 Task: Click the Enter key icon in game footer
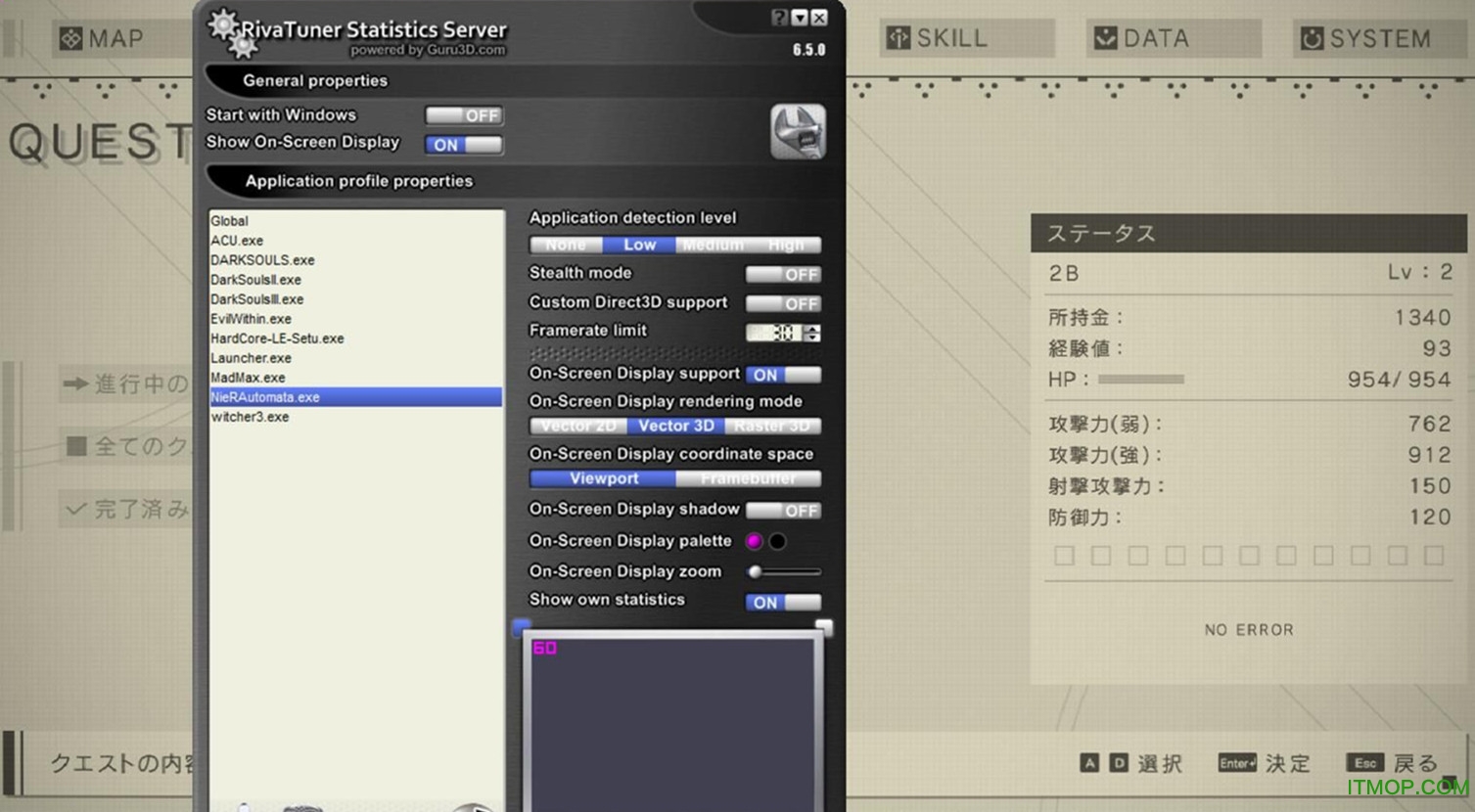(1236, 763)
